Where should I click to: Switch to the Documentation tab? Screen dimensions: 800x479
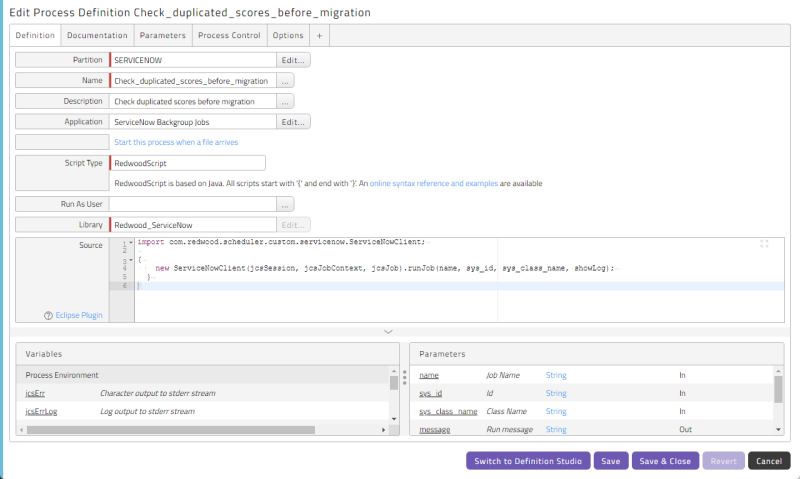(97, 35)
